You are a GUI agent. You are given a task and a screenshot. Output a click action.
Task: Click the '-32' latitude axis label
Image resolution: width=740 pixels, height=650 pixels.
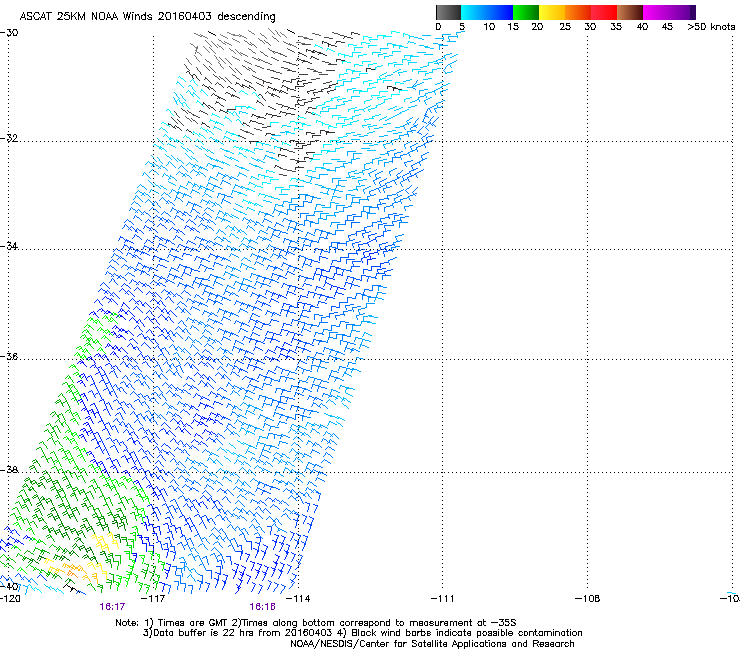click(x=9, y=138)
